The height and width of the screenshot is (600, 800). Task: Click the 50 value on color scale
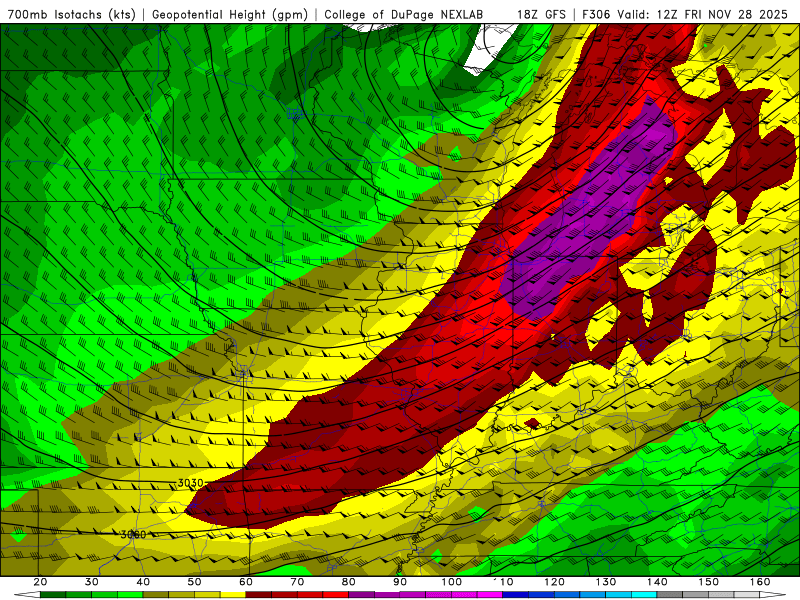click(x=194, y=582)
